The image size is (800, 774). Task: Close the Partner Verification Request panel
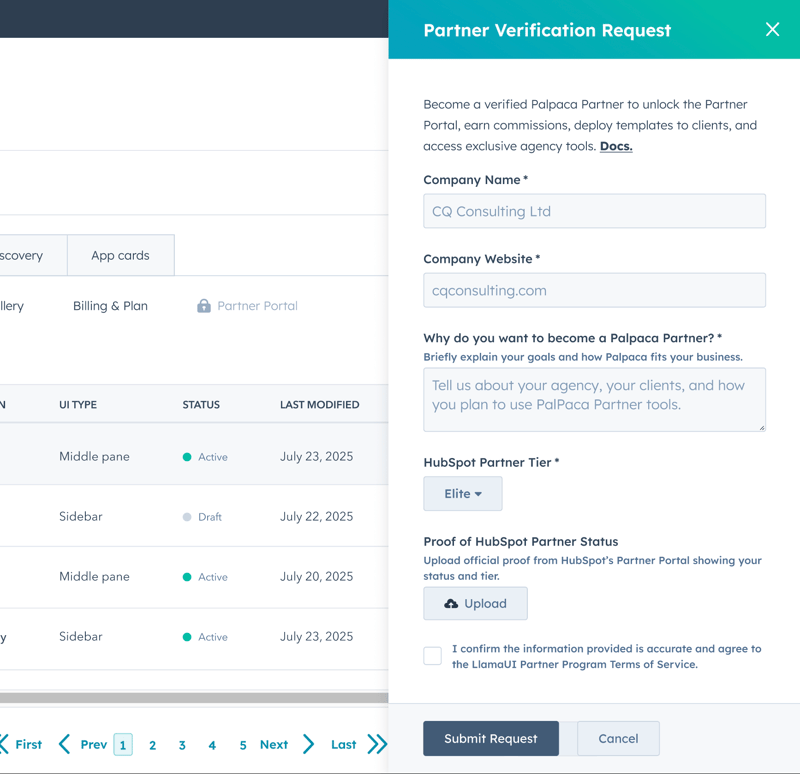772,30
